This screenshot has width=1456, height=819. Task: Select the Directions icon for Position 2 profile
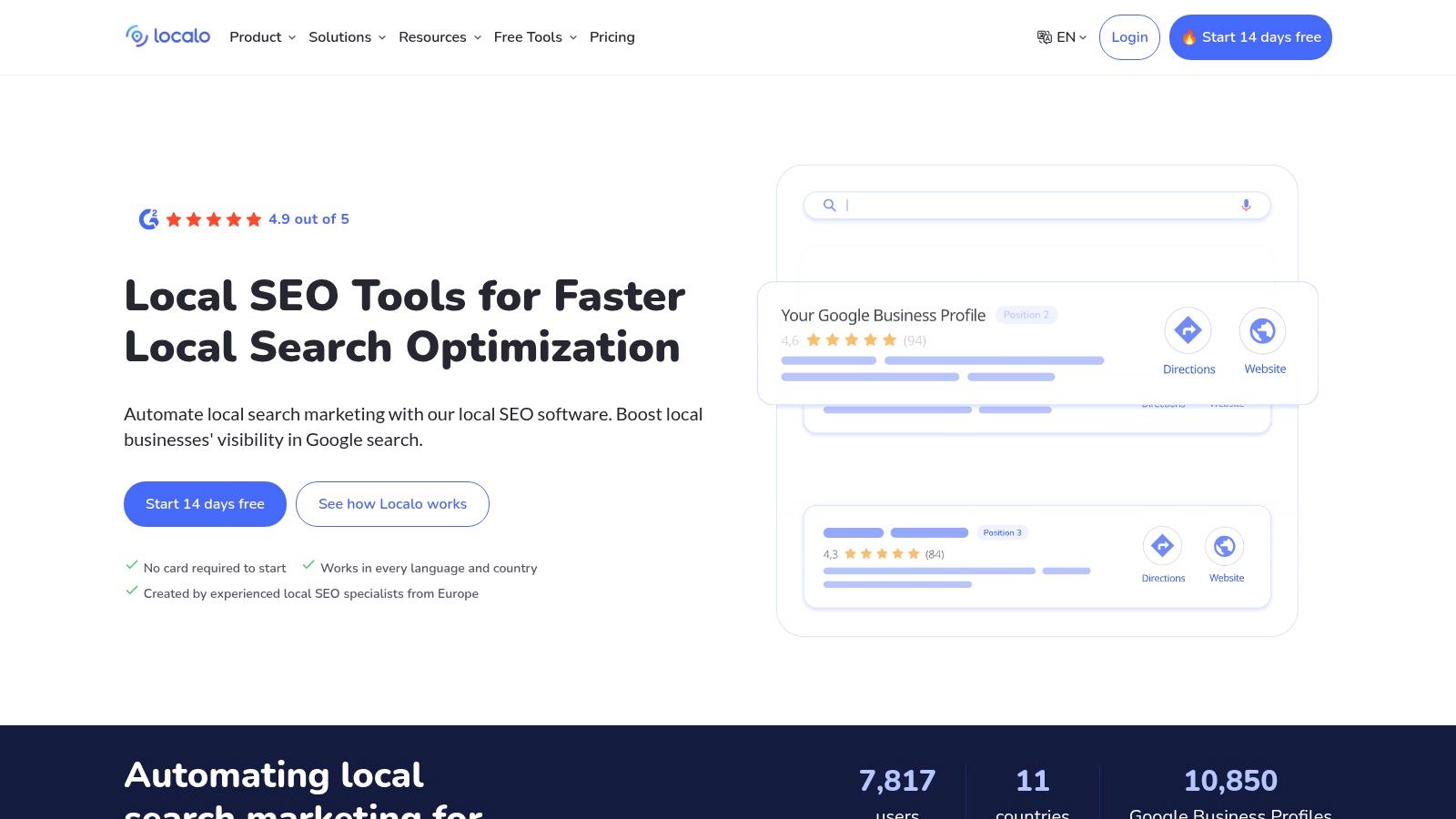click(1188, 330)
